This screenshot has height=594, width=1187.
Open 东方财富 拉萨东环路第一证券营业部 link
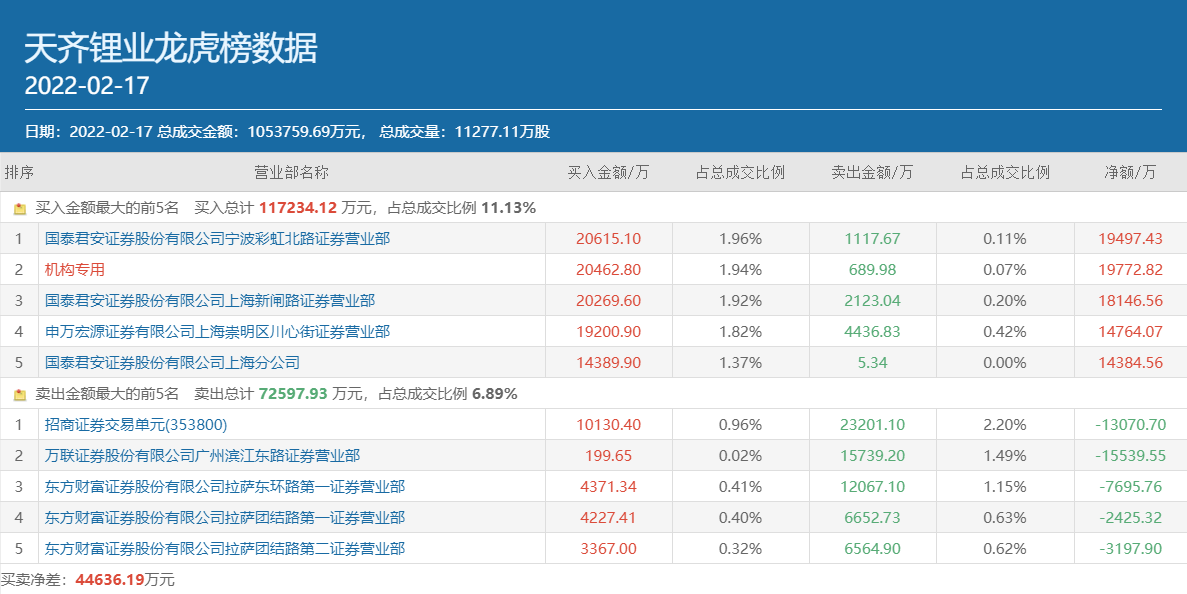point(225,487)
